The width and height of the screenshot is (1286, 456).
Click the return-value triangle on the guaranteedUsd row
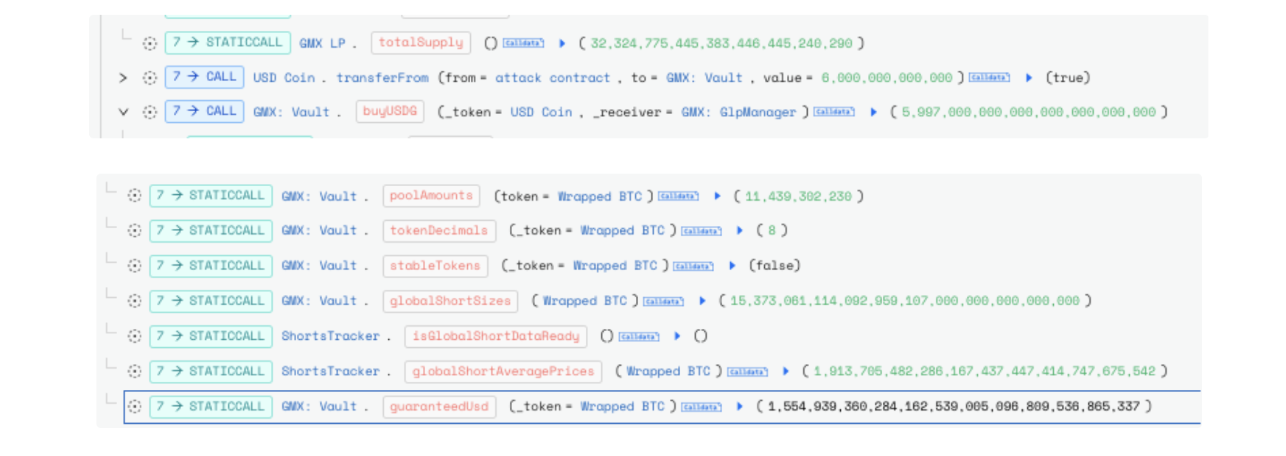coord(740,407)
